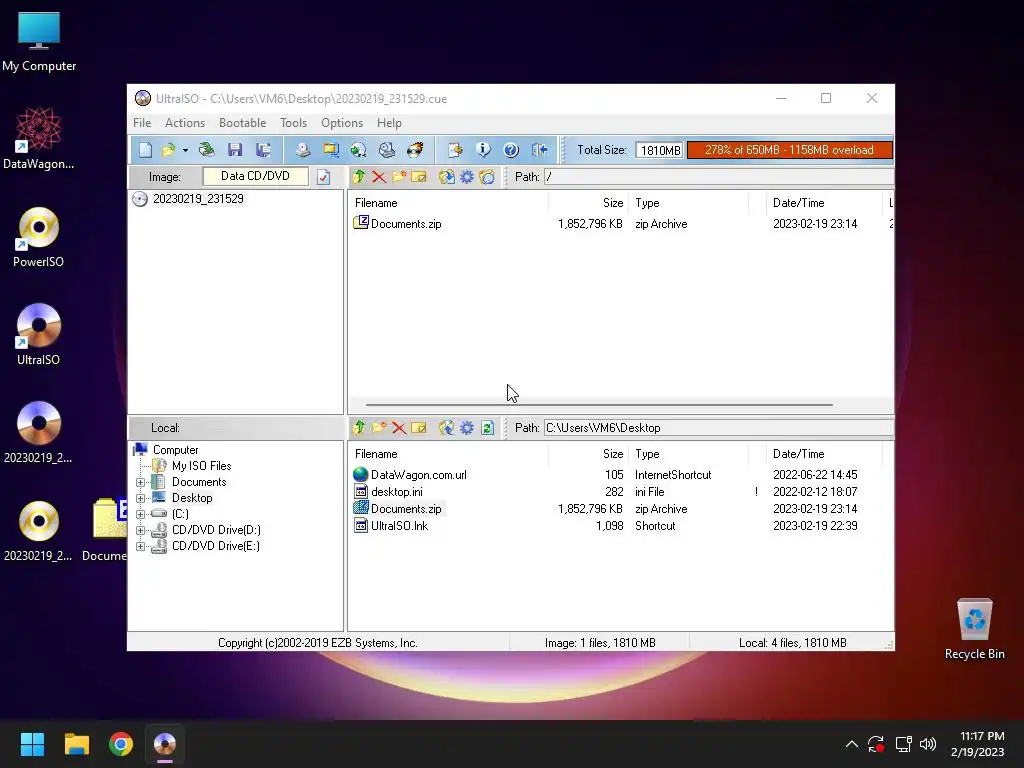Open Windows Start button on taskbar
Screen dimensions: 1024x768
pos(32,744)
